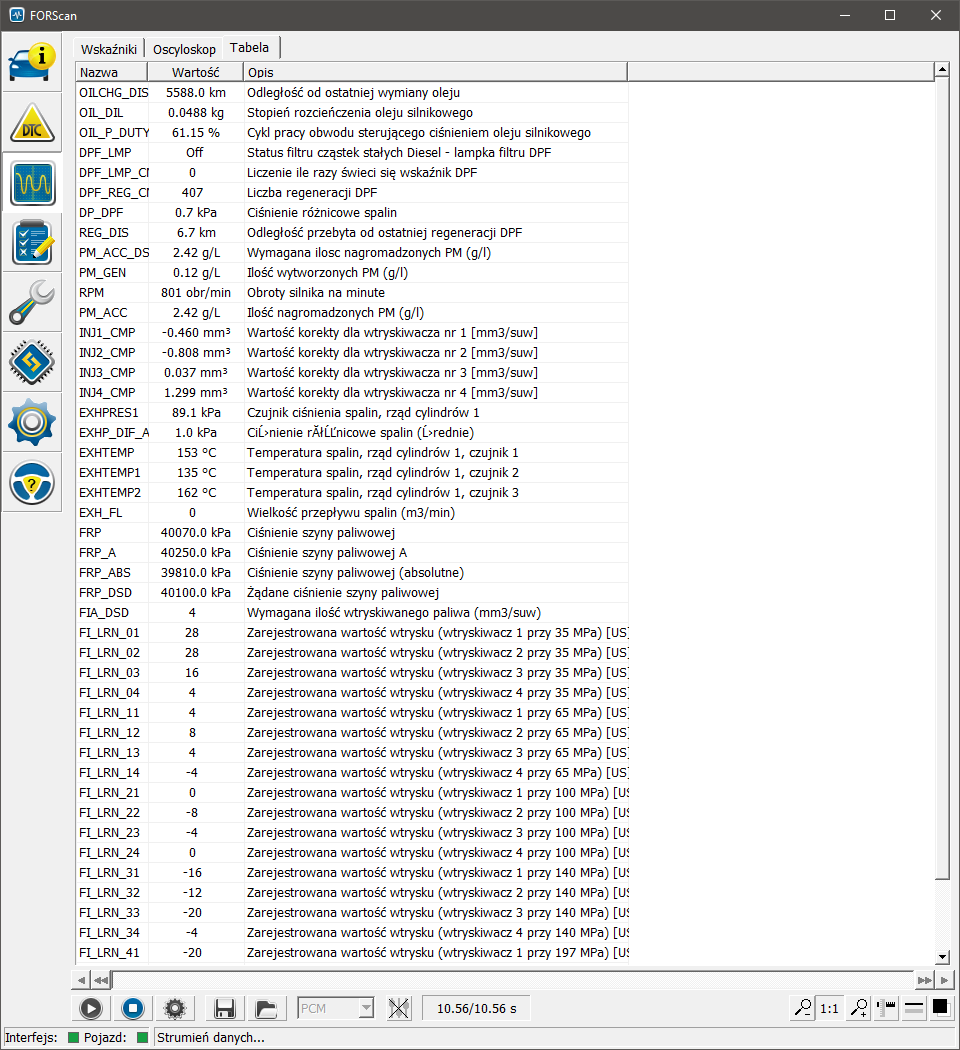The image size is (960, 1050).
Task: Open the gear settings section
Action: point(32,423)
